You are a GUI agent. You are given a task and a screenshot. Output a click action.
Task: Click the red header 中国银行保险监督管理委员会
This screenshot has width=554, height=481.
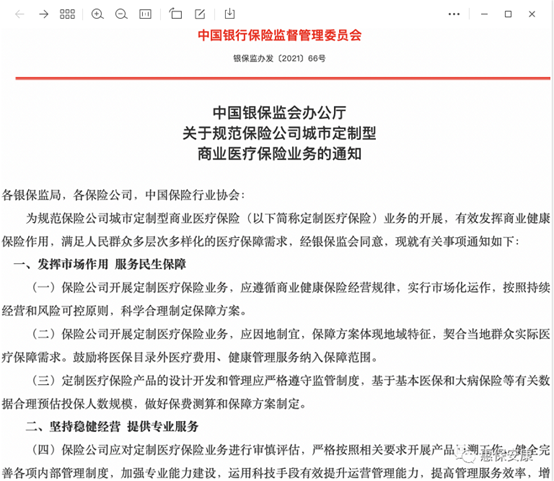click(279, 35)
